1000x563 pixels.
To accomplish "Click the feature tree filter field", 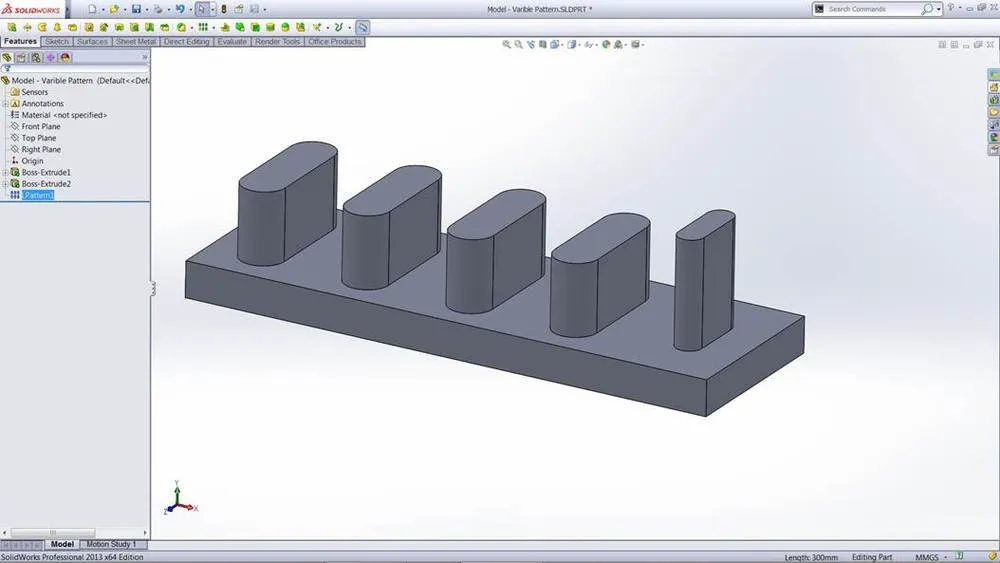I will [x=75, y=69].
